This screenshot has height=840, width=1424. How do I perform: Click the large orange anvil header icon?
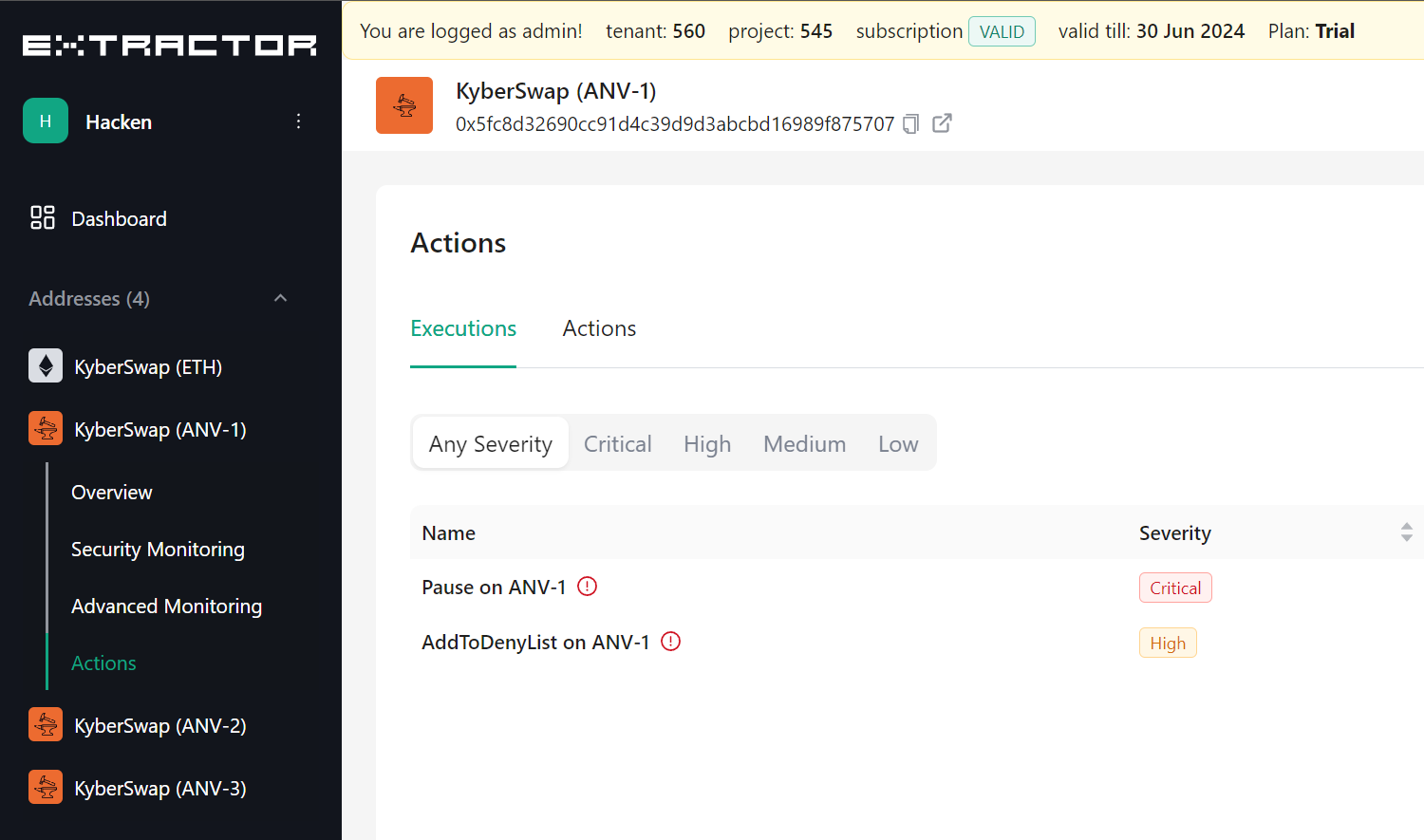[404, 105]
